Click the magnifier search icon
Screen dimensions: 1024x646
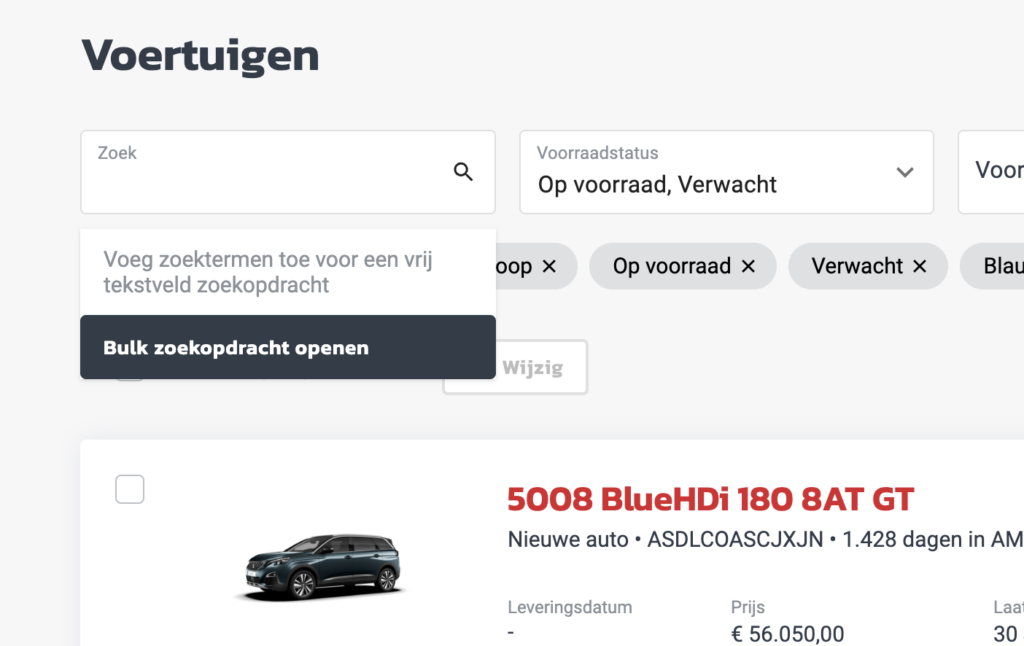(463, 172)
